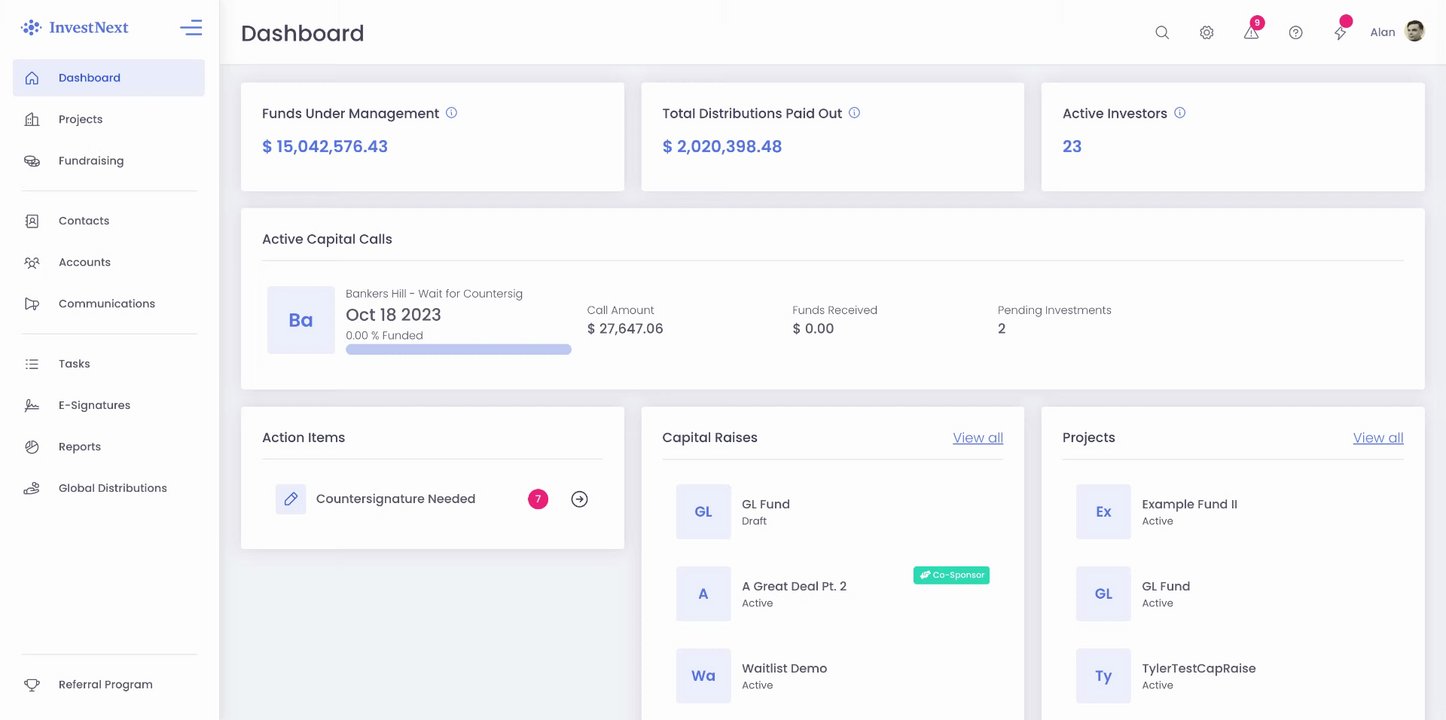Click the Countersignature Needed arrow icon
1446x720 pixels.
coord(579,499)
